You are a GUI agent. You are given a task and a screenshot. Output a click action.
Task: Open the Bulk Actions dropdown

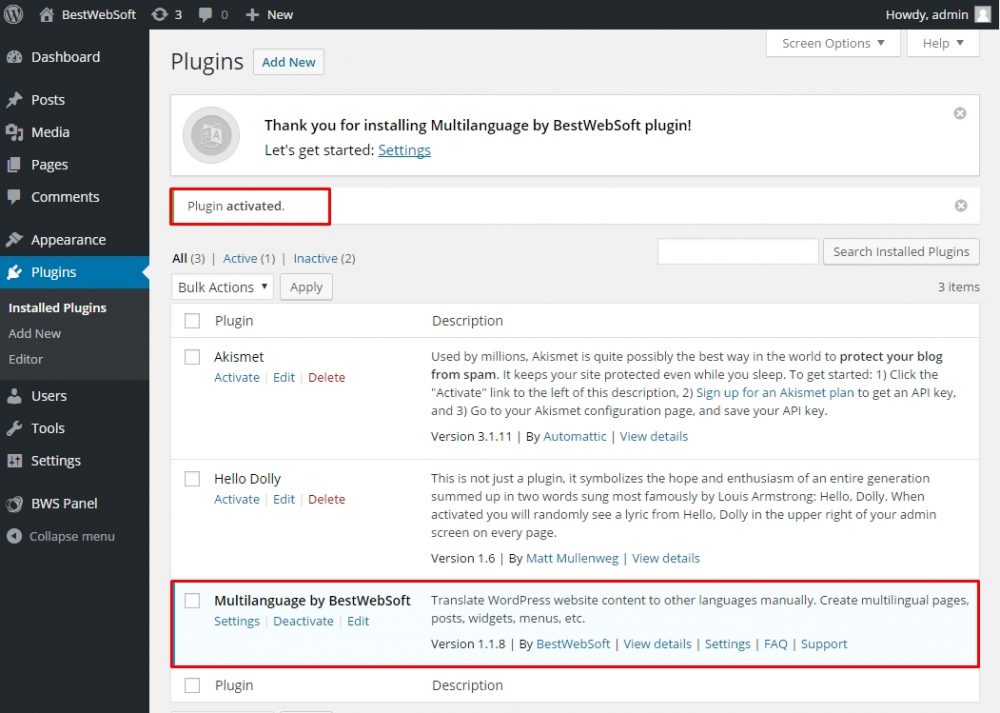click(222, 287)
